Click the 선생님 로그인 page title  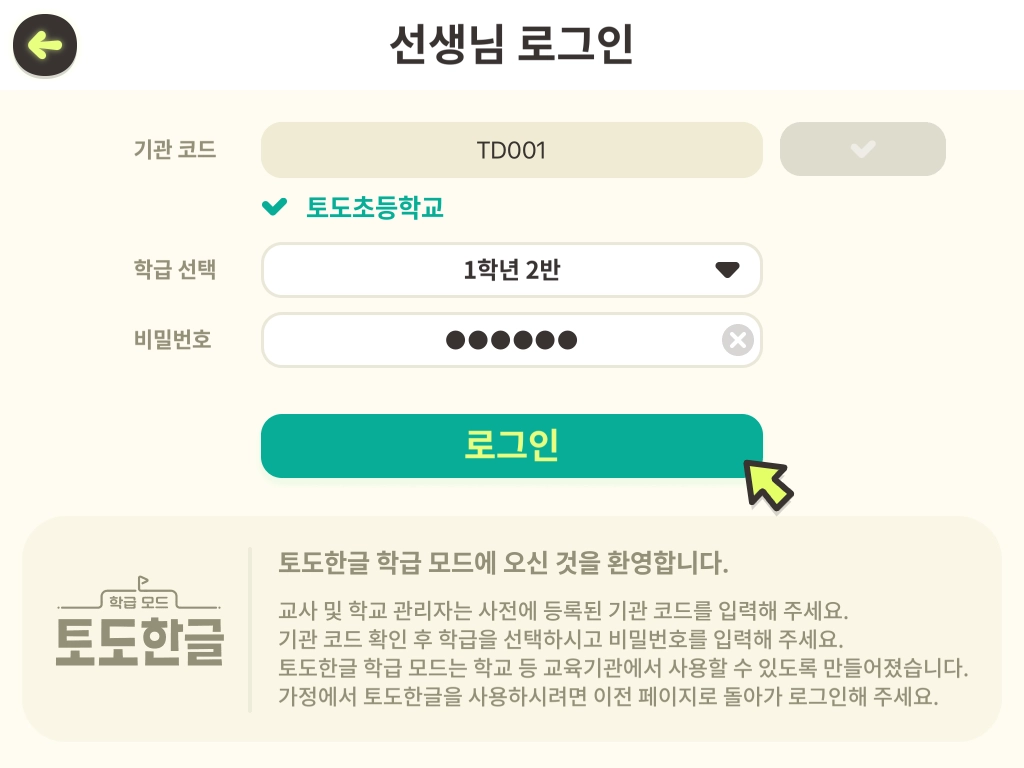point(511,44)
